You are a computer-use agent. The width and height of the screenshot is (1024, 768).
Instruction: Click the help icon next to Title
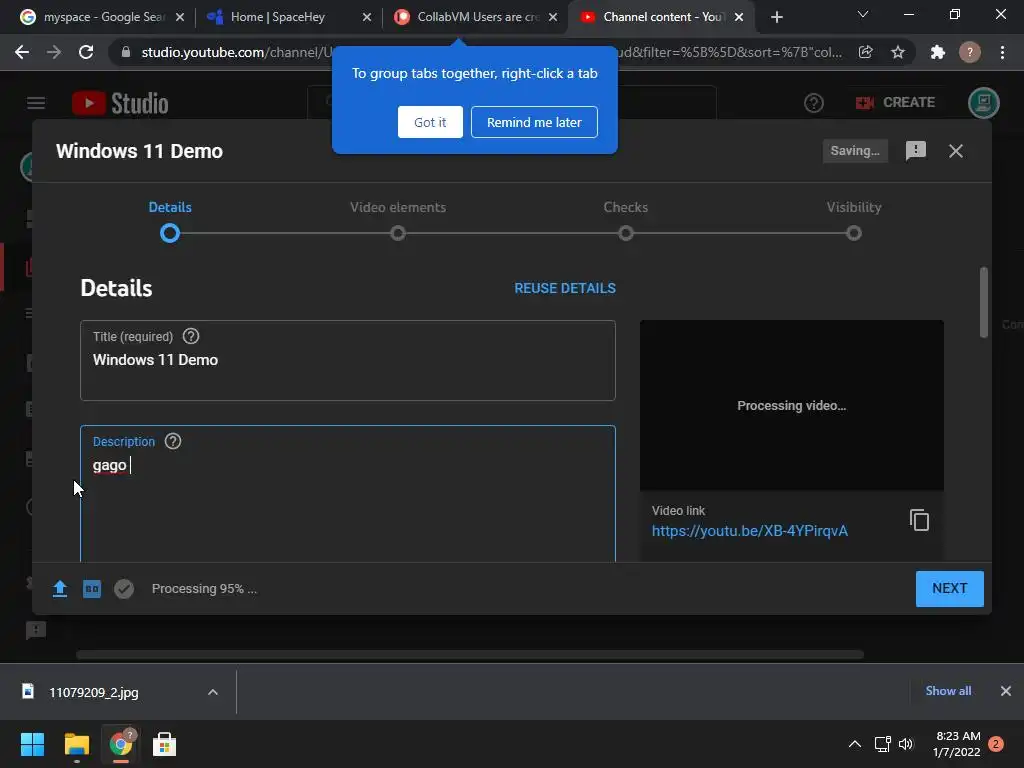click(x=191, y=336)
